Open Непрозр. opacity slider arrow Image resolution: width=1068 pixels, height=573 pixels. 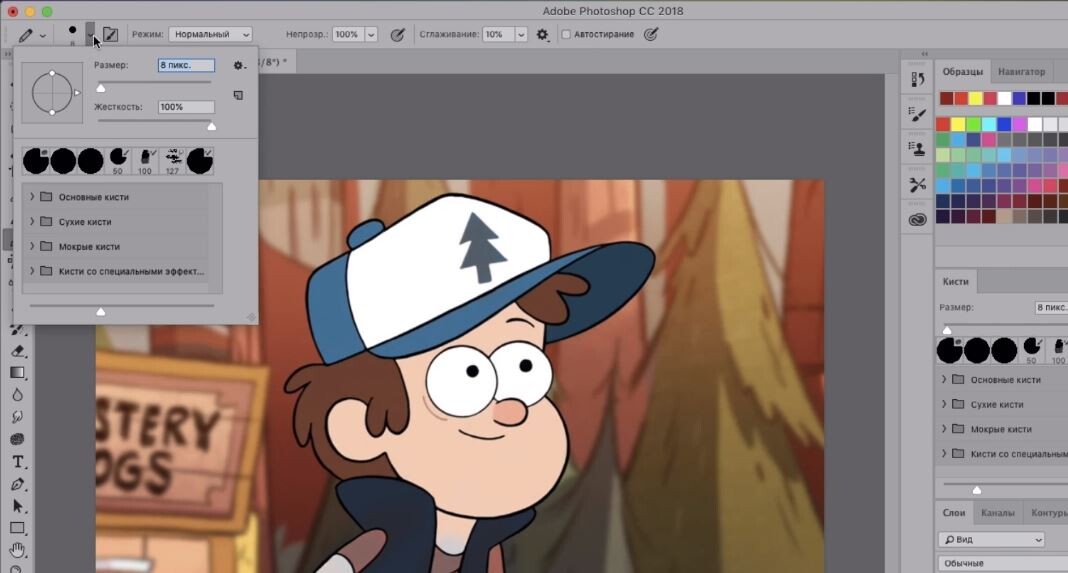tap(371, 34)
